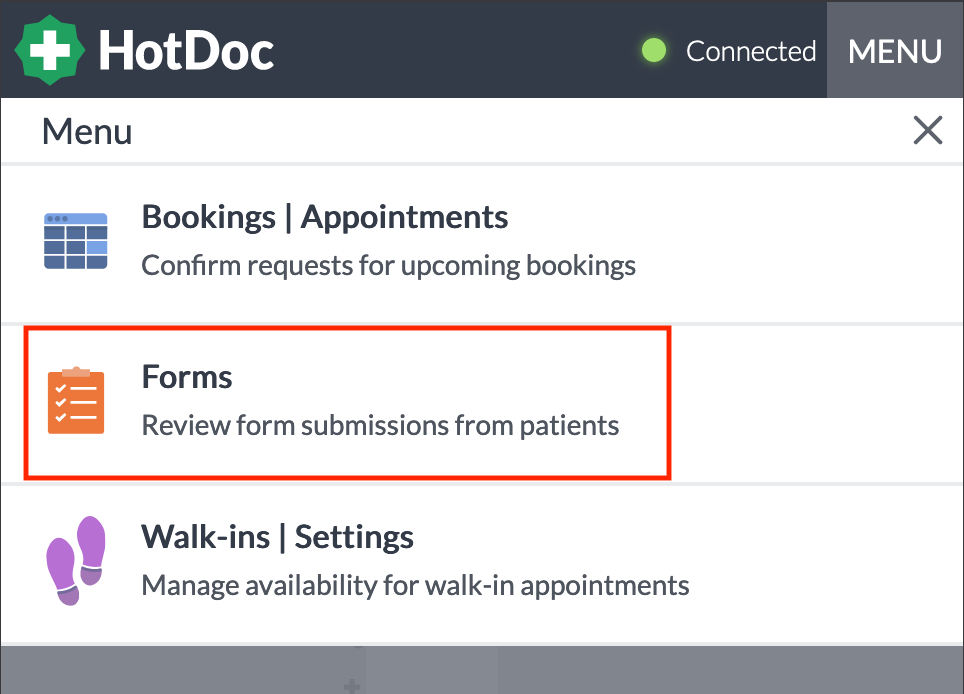Toggle the MENU button in header
Image resolution: width=964 pixels, height=694 pixels.
[895, 50]
